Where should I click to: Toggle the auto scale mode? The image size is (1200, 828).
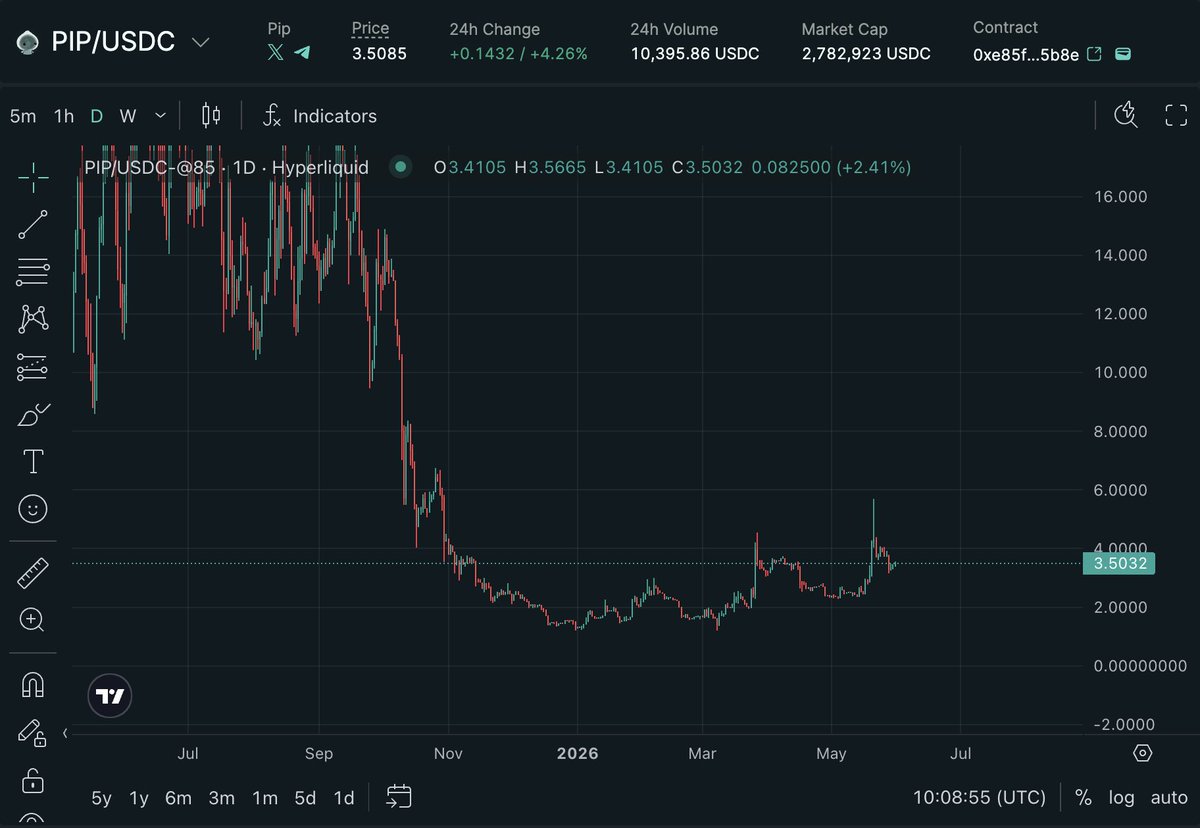[1169, 798]
